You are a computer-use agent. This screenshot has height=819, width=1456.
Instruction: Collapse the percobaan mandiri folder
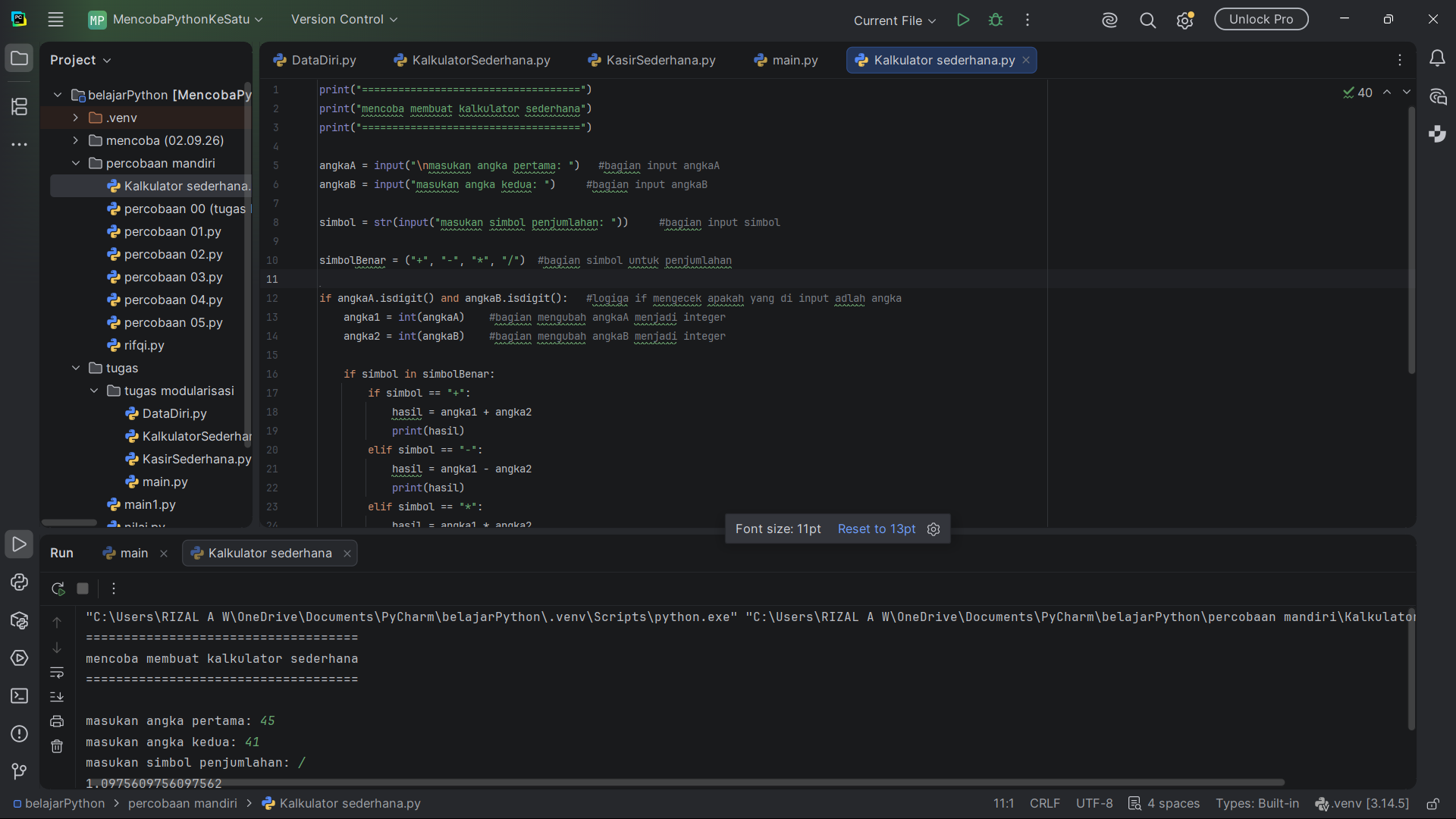(76, 163)
